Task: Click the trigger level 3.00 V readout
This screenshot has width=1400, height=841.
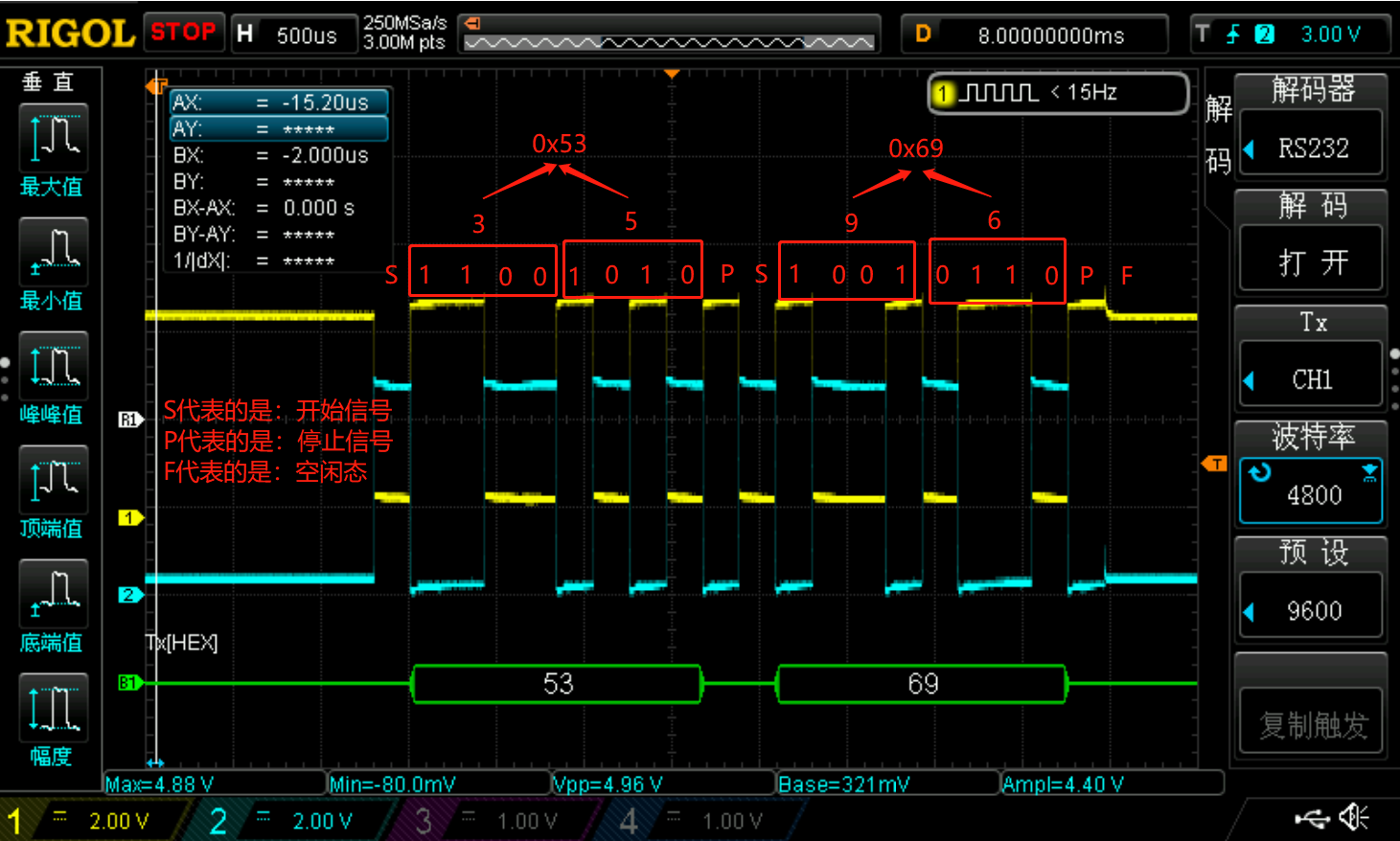Action: (x=1331, y=34)
